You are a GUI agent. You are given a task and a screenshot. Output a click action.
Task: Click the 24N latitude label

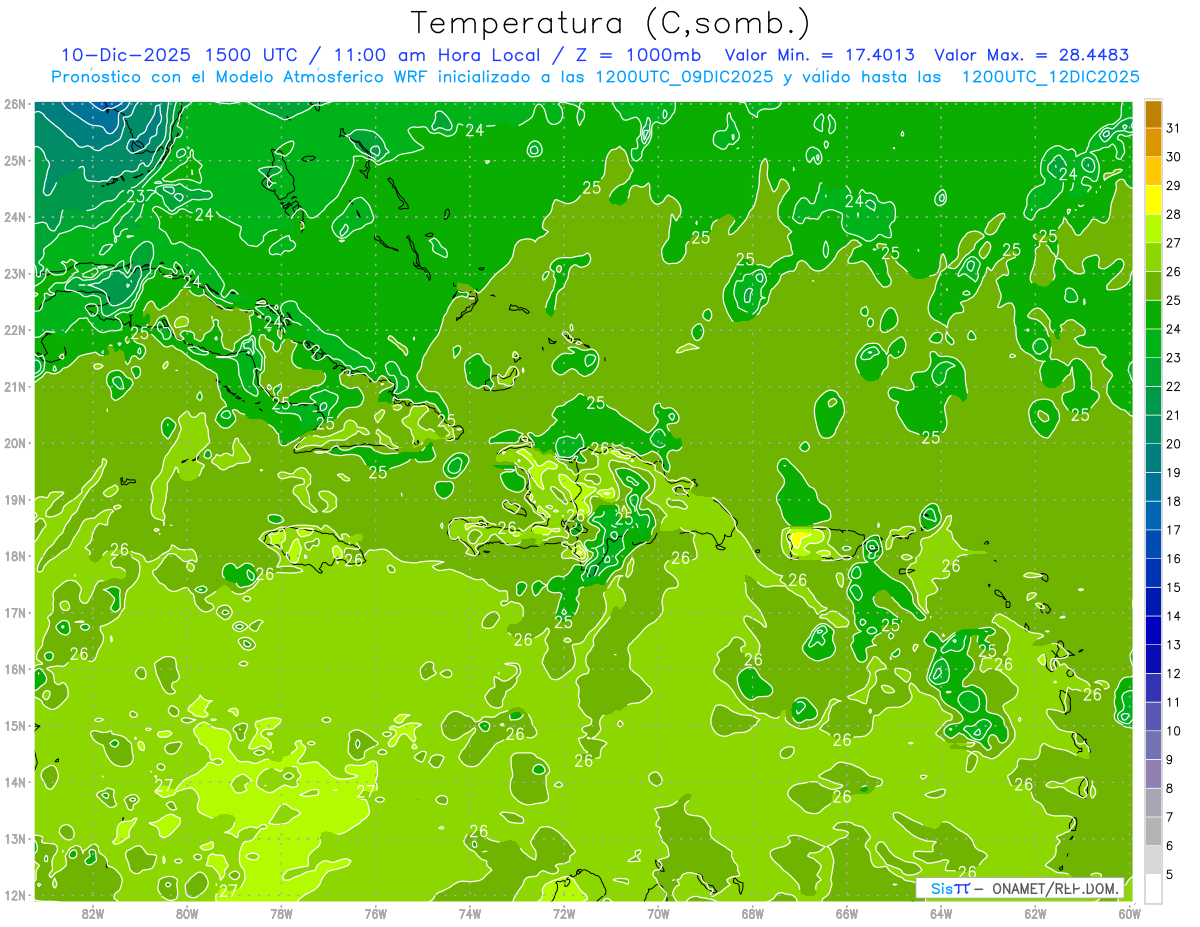pyautogui.click(x=14, y=217)
